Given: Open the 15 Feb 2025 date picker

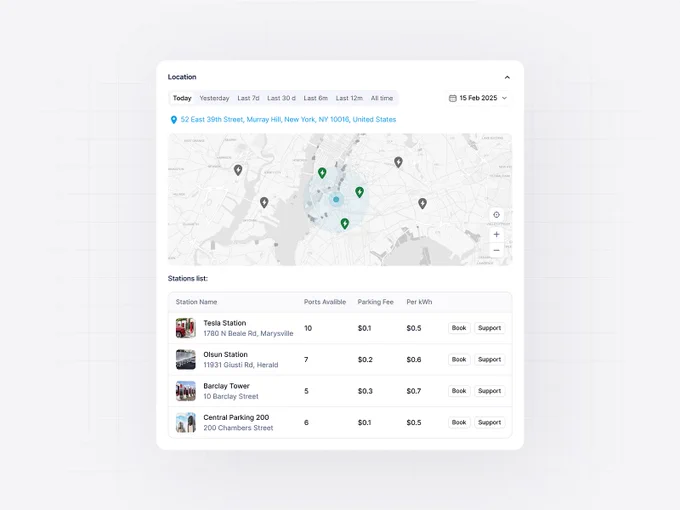Looking at the screenshot, I should [477, 98].
